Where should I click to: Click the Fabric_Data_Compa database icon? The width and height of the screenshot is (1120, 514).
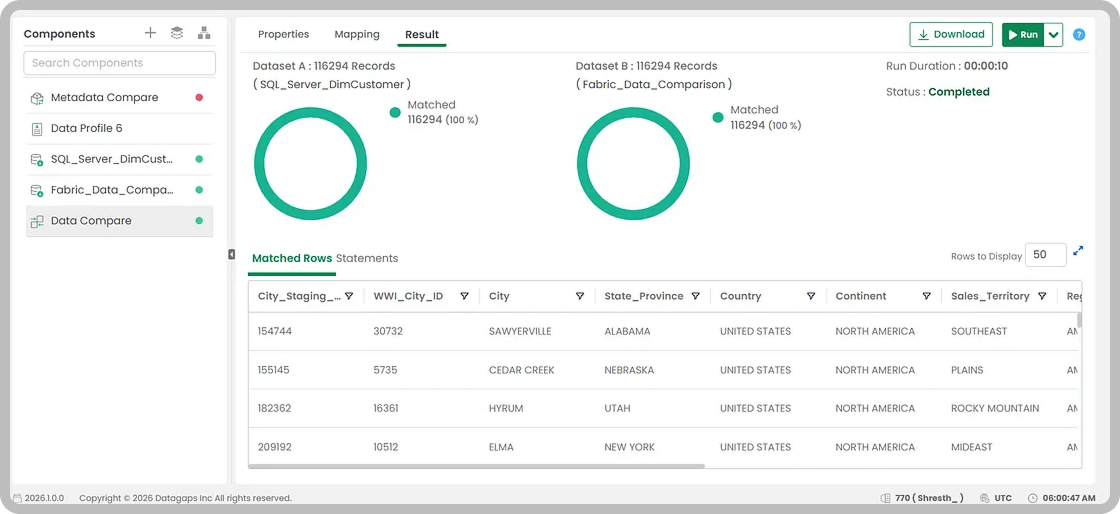tap(37, 191)
